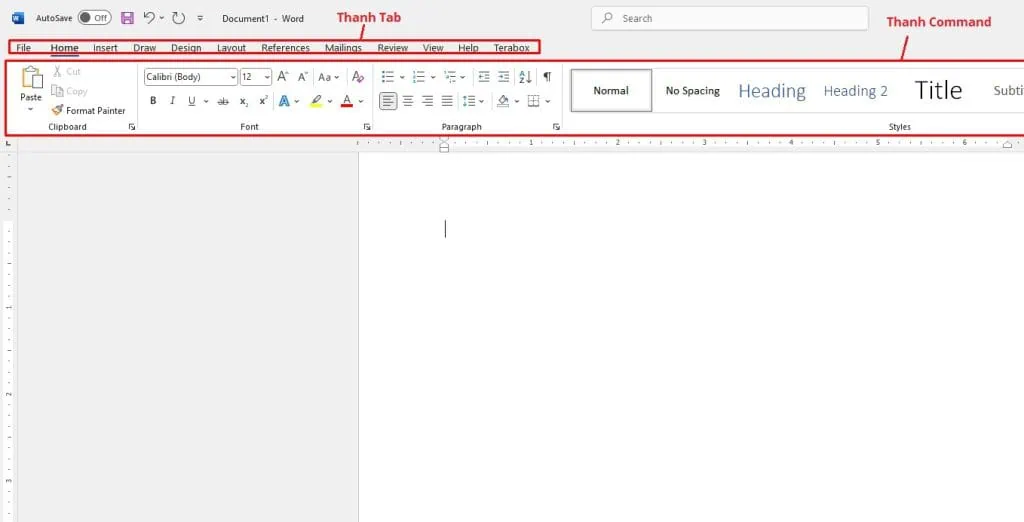This screenshot has width=1024, height=522.
Task: Toggle underline formatting
Action: point(191,101)
